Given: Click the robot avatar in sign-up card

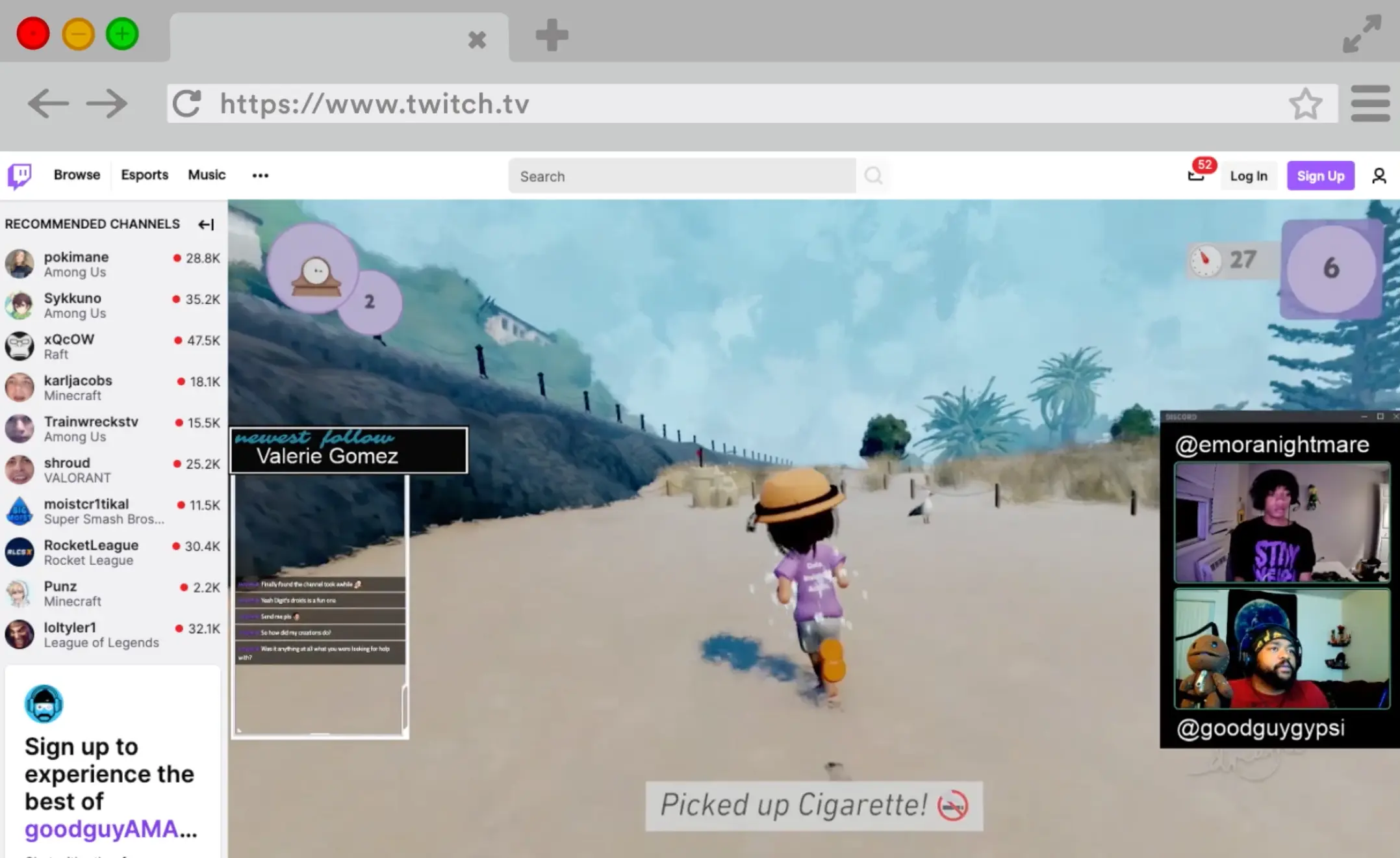Looking at the screenshot, I should click(44, 704).
